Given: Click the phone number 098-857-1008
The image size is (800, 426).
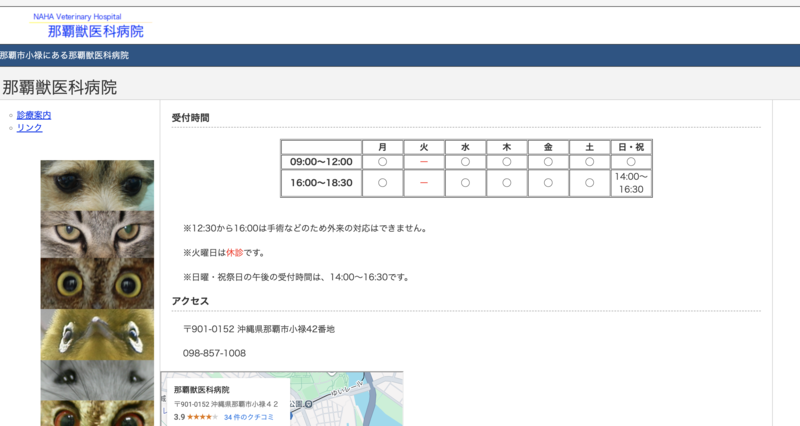Looking at the screenshot, I should click(x=214, y=353).
